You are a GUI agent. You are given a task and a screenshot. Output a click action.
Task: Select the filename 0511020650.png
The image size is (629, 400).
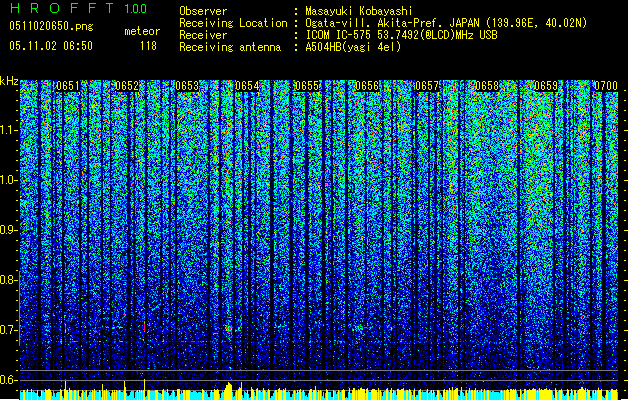click(51, 26)
